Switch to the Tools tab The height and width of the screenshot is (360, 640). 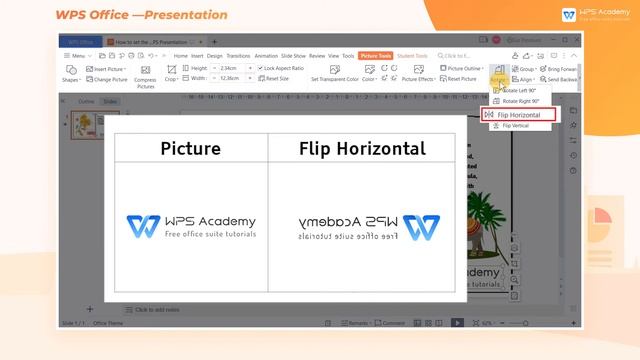point(348,56)
